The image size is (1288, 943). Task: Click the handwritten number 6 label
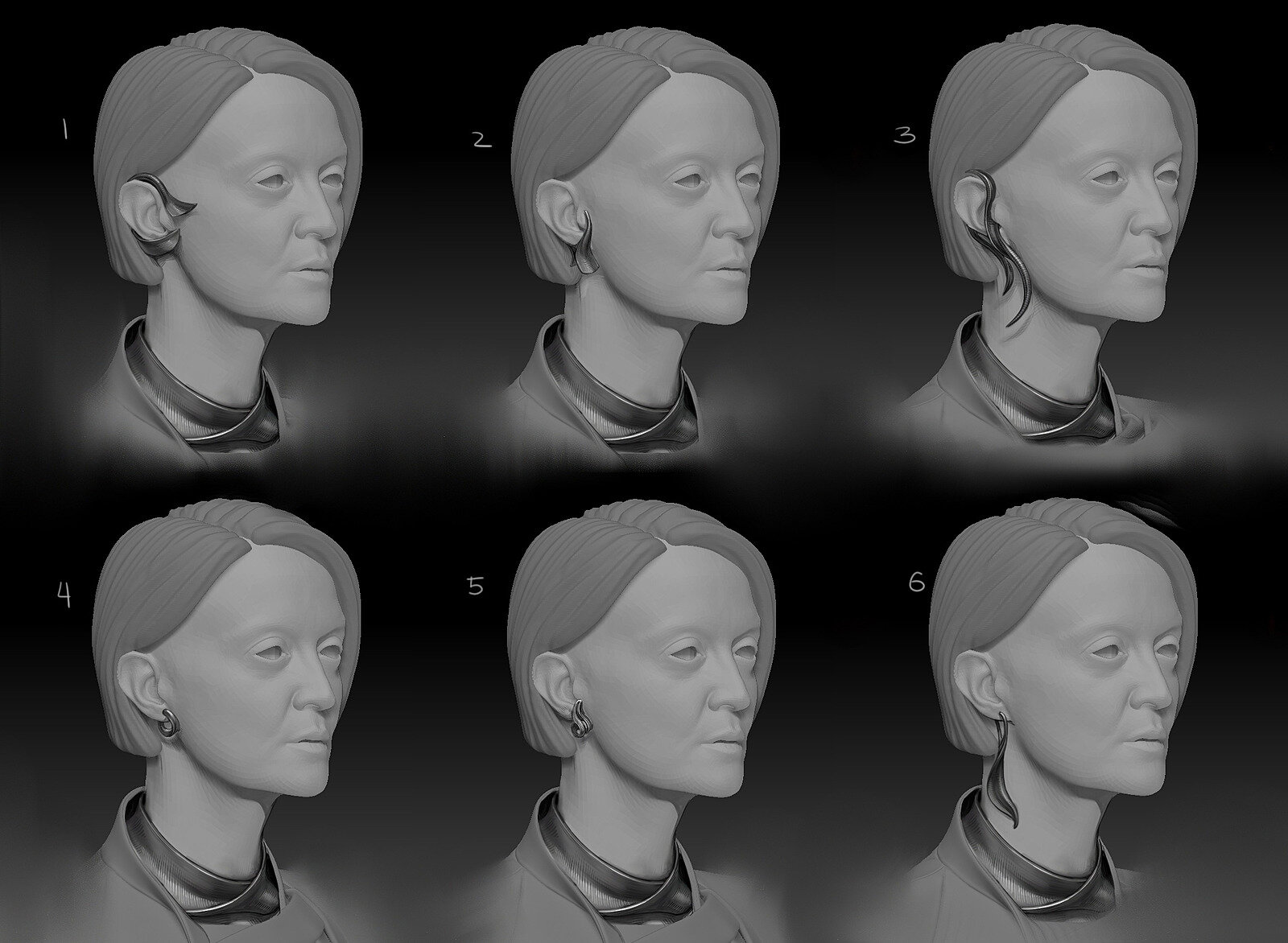pos(916,583)
